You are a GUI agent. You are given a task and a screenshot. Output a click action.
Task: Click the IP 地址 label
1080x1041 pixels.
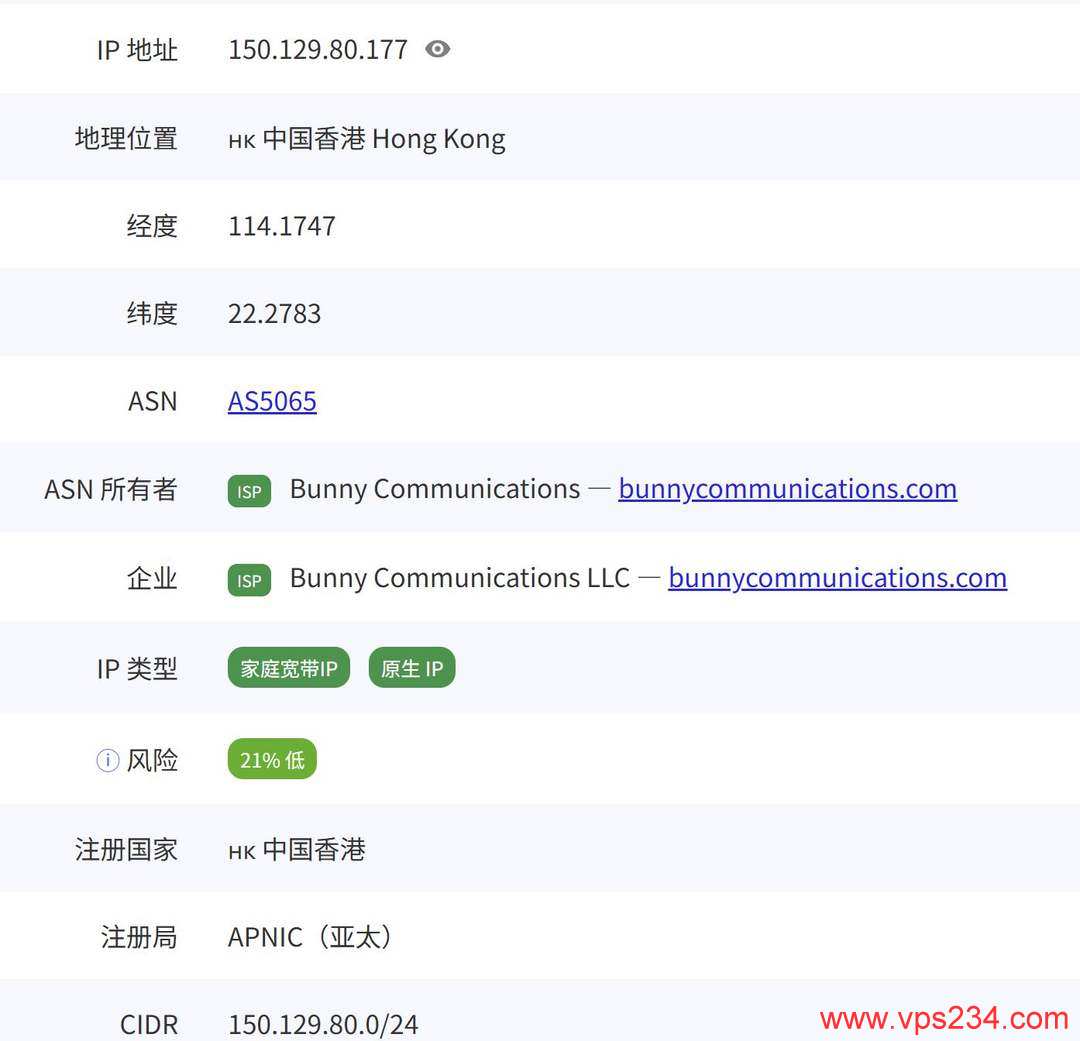tap(137, 50)
